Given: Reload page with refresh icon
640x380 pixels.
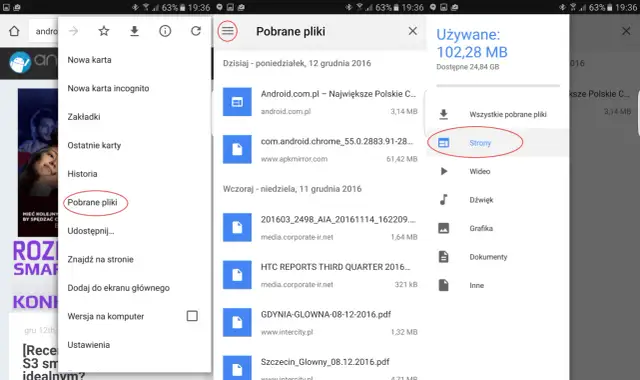Looking at the screenshot, I should [196, 31].
